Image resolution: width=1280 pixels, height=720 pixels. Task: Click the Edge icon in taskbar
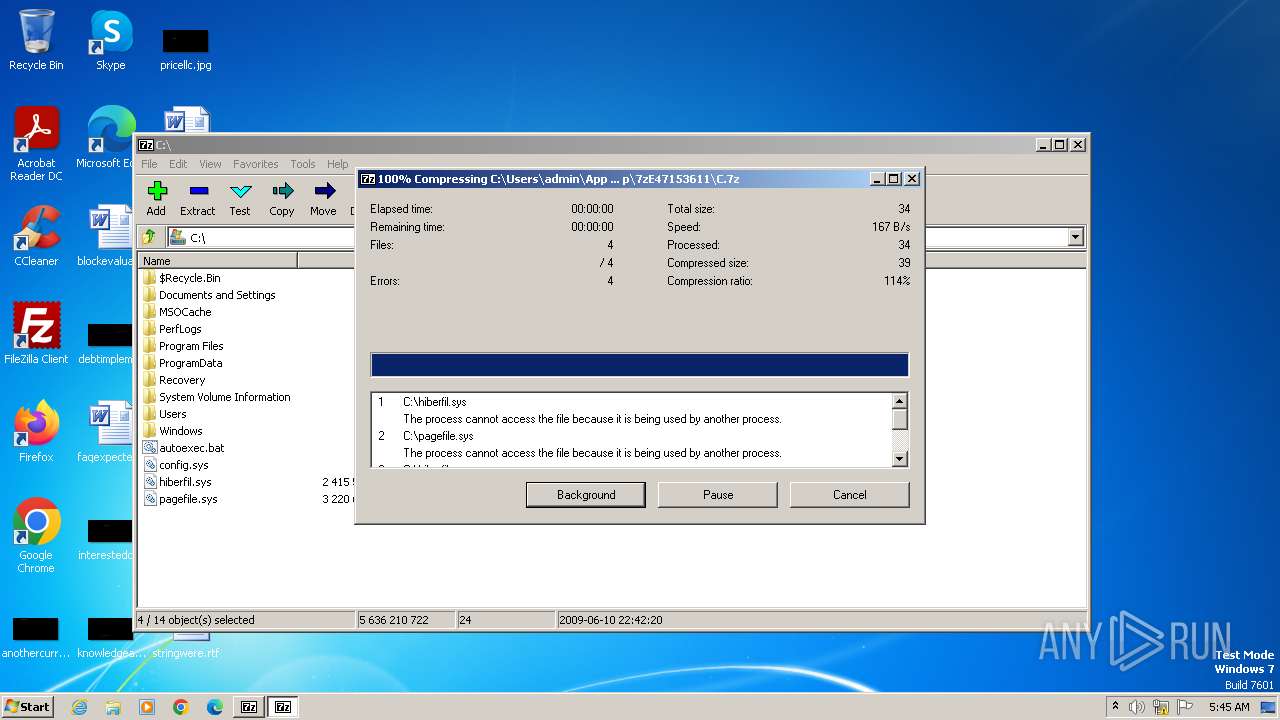pyautogui.click(x=215, y=707)
